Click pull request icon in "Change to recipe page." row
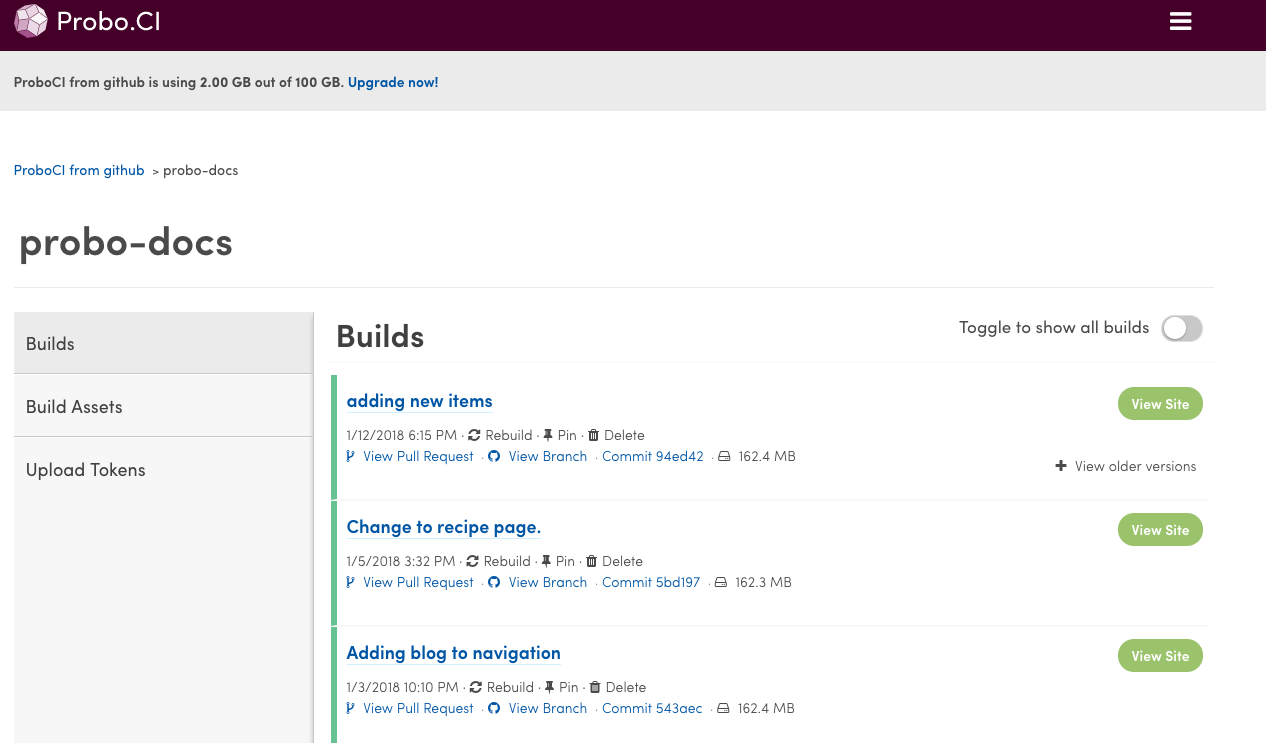 coord(351,582)
